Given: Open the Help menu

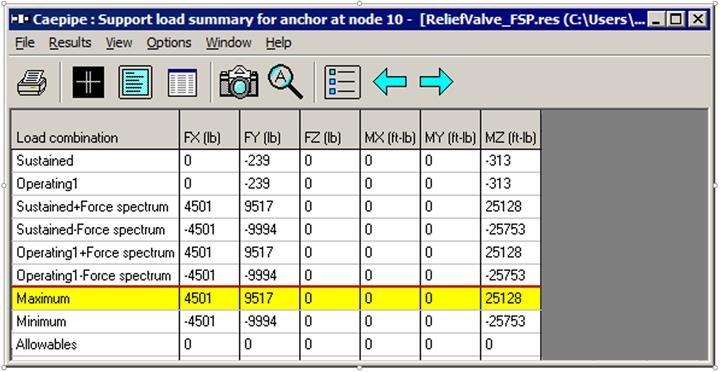Looking at the screenshot, I should pyautogui.click(x=278, y=43).
